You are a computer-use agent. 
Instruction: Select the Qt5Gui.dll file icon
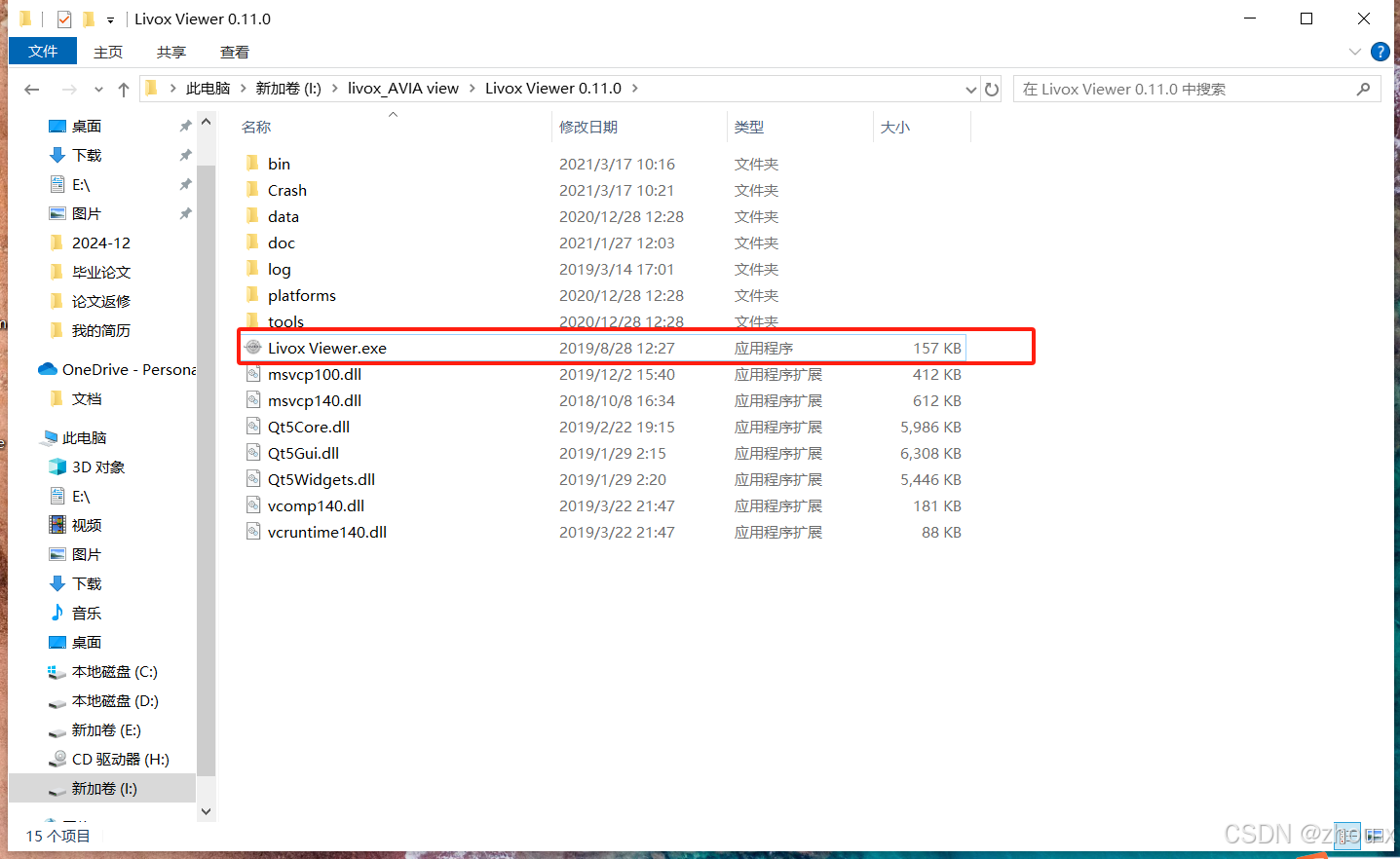point(253,453)
